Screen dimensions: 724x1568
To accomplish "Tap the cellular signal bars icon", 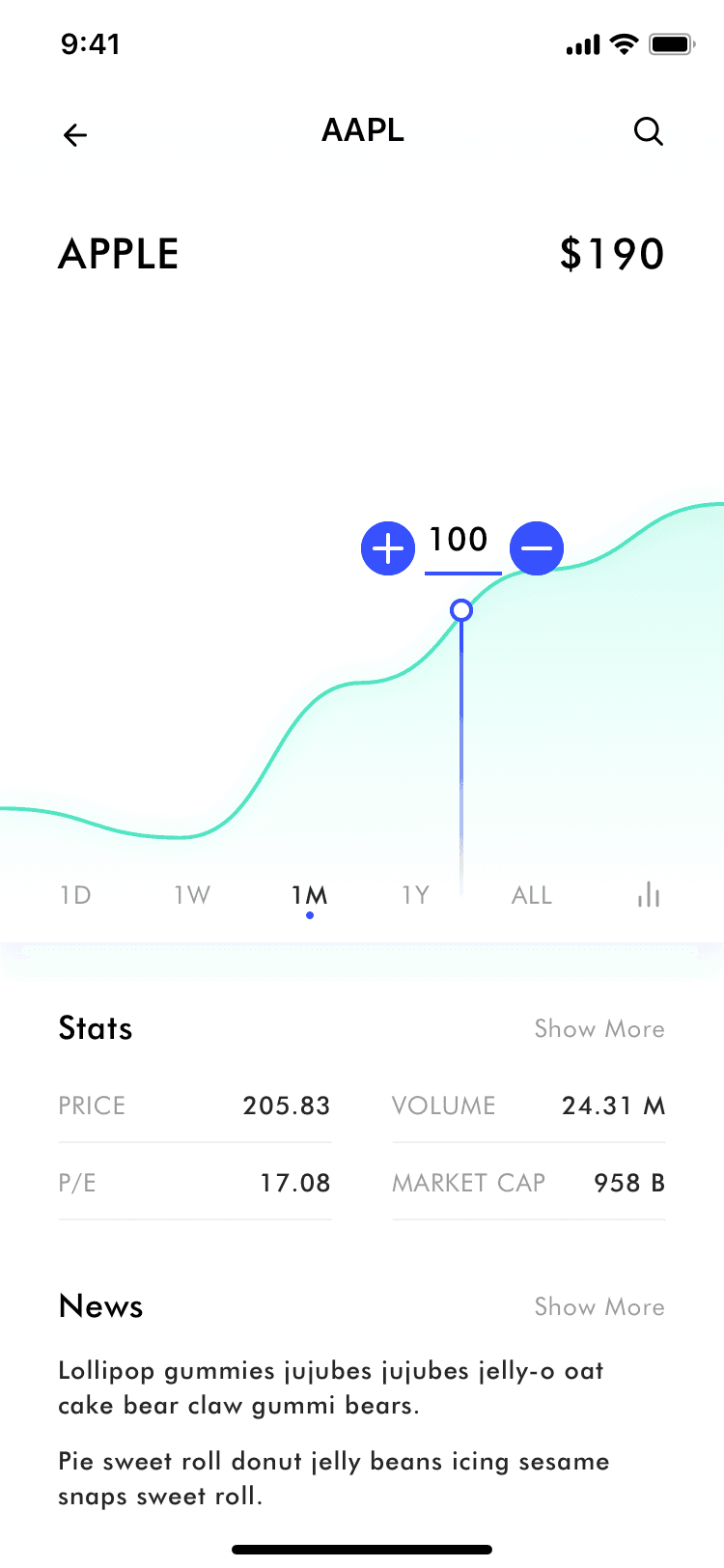I will (583, 44).
